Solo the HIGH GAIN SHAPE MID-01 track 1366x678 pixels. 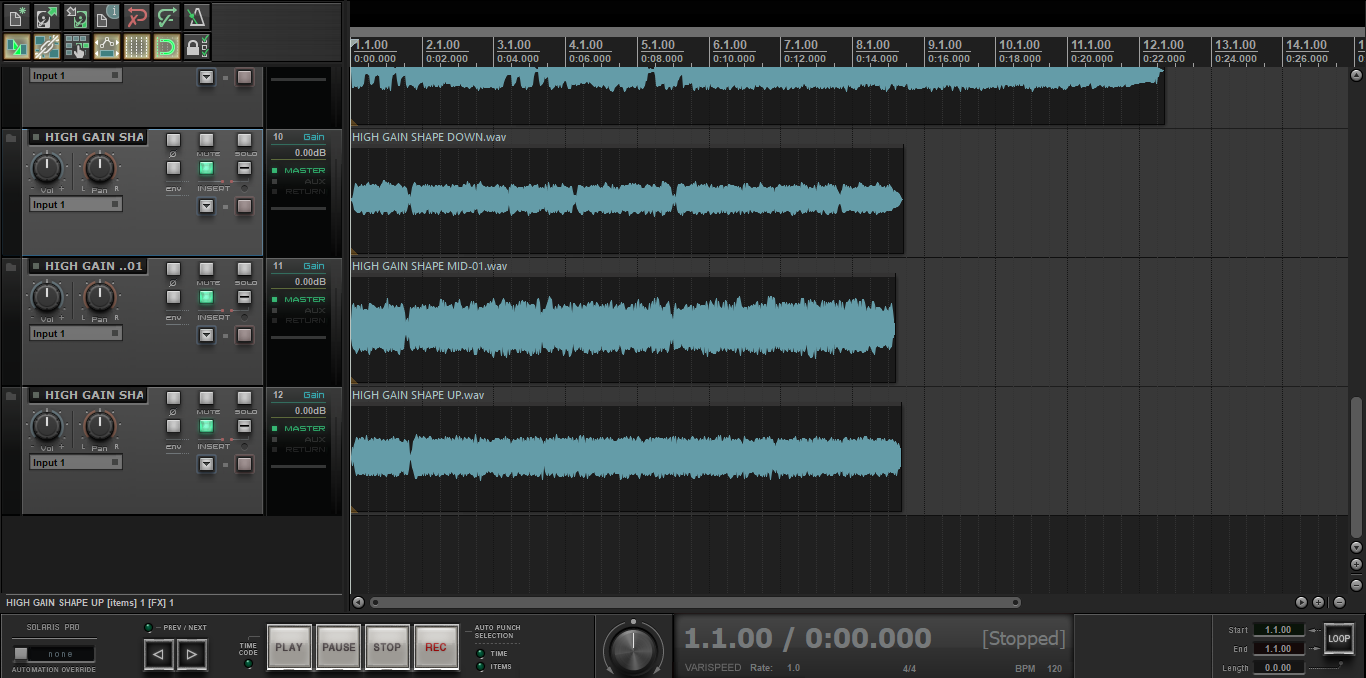point(244,269)
